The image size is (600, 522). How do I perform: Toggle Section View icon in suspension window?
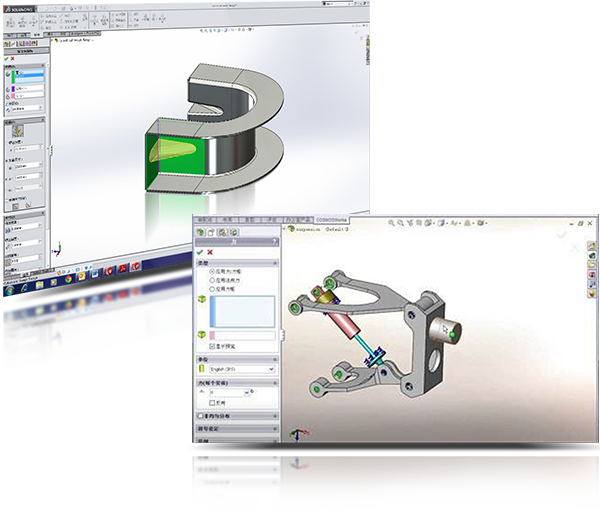[419, 223]
